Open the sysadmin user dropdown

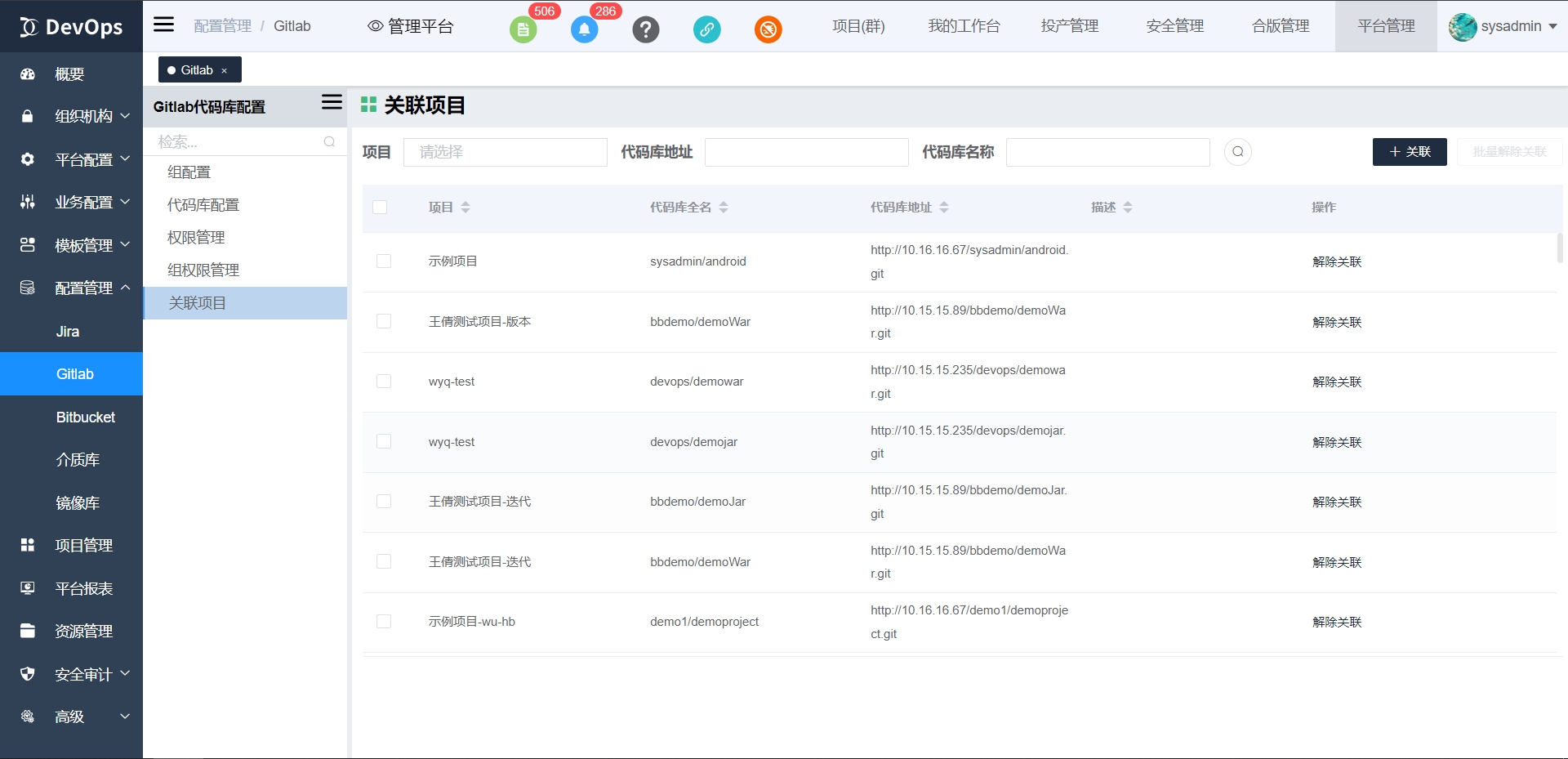pos(1503,26)
